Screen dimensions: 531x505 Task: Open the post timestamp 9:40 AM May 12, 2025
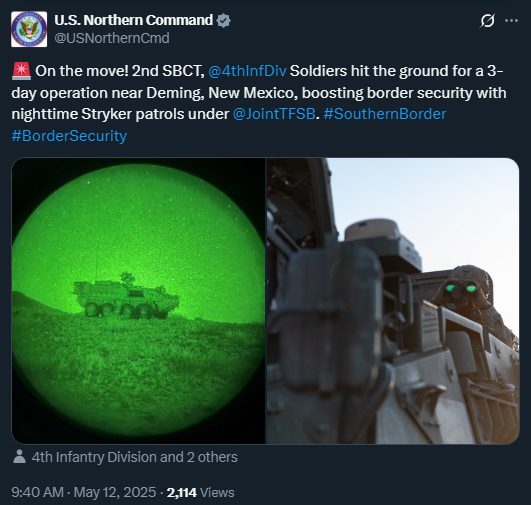84,492
